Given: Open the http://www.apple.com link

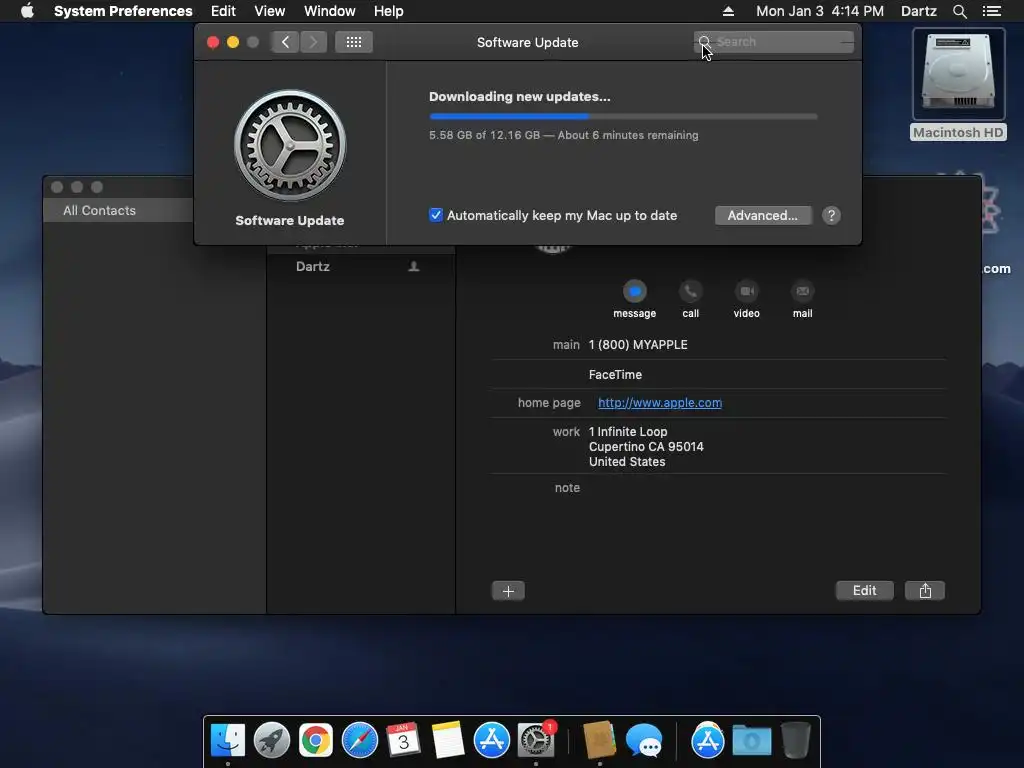Looking at the screenshot, I should [660, 403].
